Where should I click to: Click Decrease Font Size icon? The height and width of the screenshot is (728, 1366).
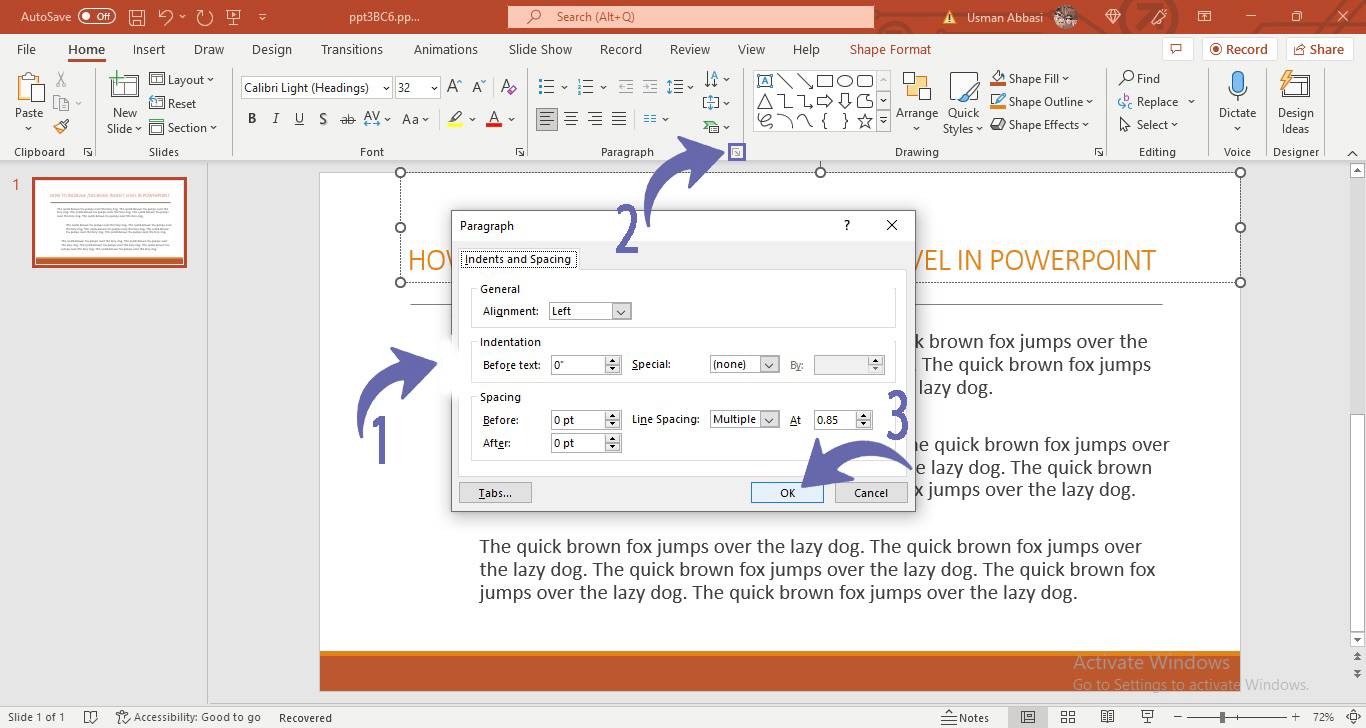click(x=480, y=87)
